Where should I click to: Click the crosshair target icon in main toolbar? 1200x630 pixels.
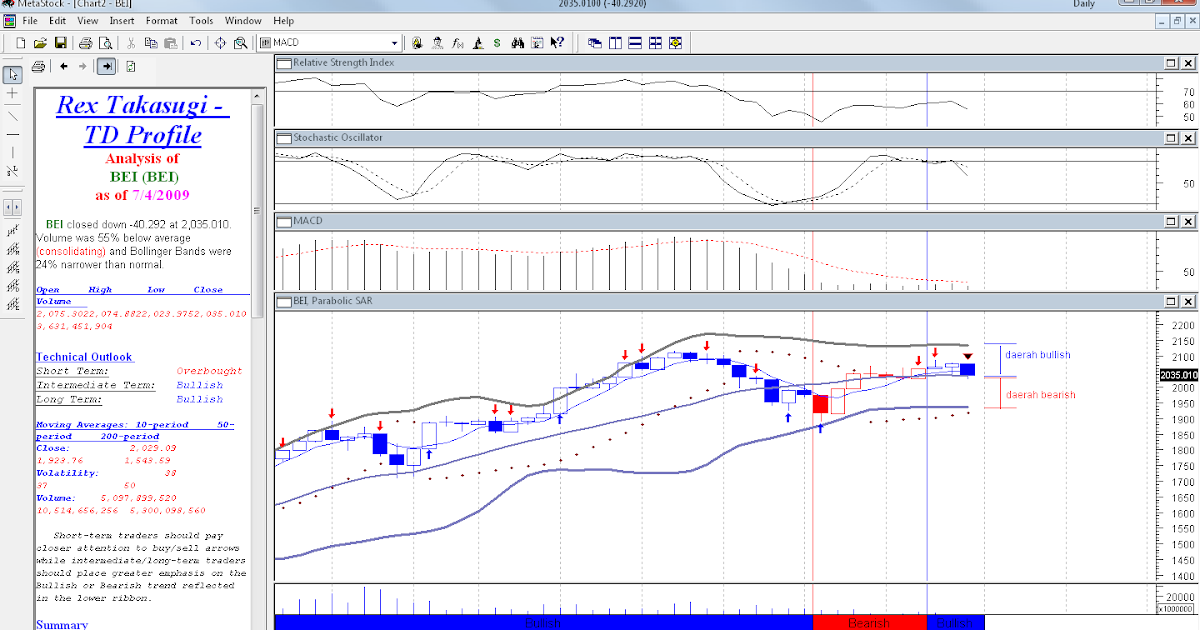pyautogui.click(x=220, y=43)
